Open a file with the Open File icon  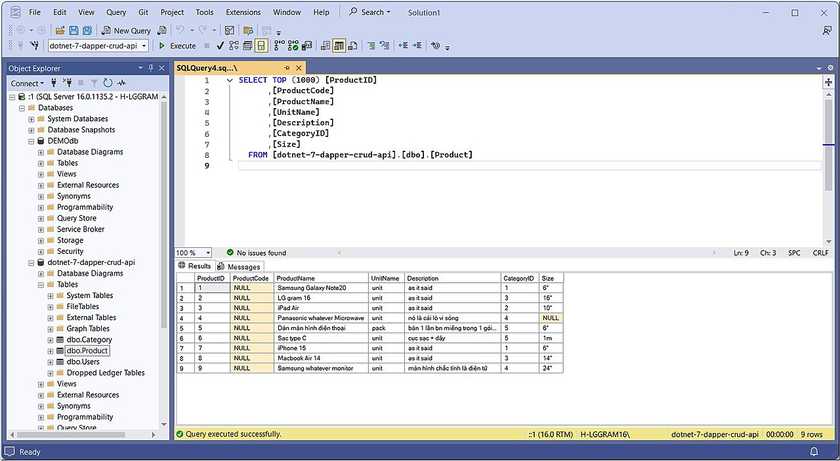tap(60, 31)
